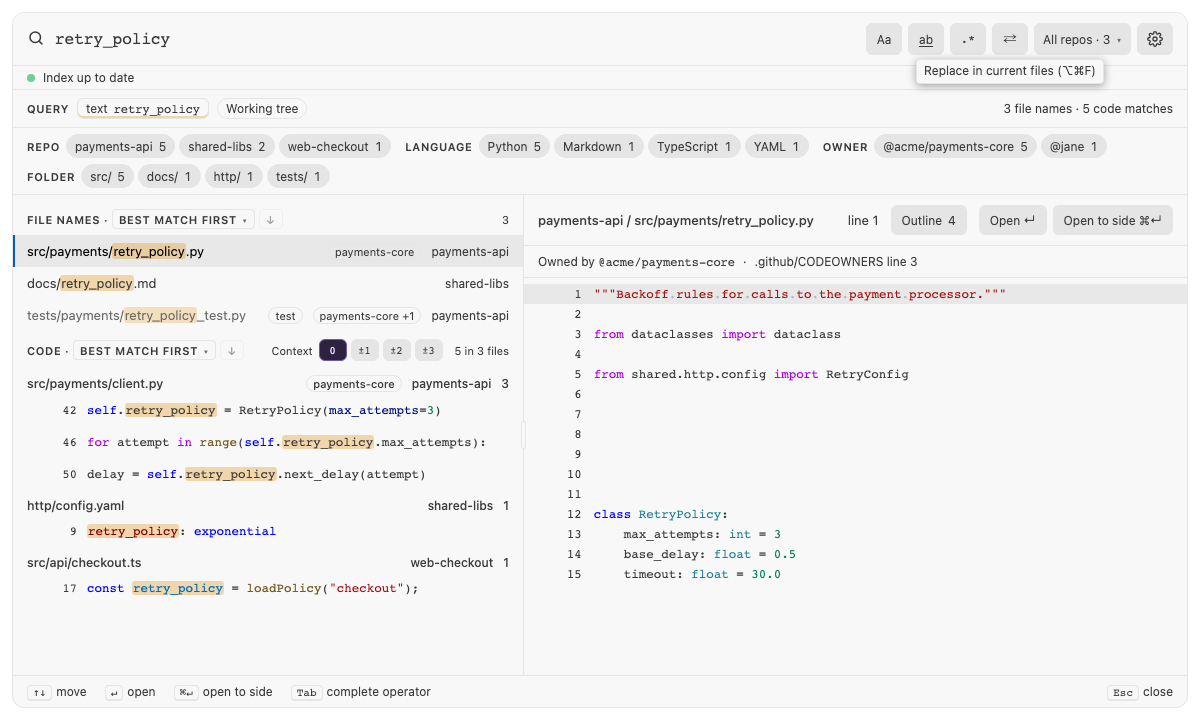Click preview path payments-api / src/payments/retry_policy.py

click(x=676, y=221)
